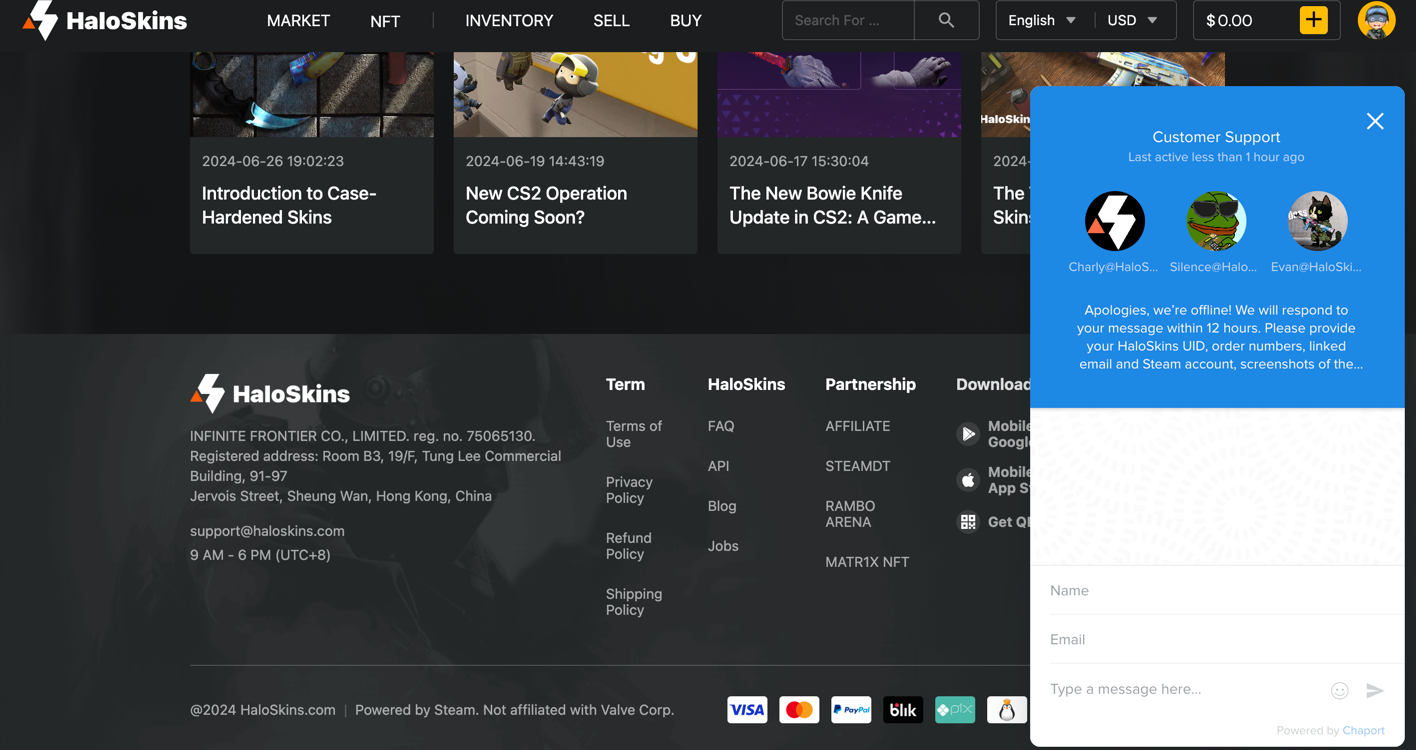Open the BUY page
This screenshot has width=1416, height=750.
point(686,20)
